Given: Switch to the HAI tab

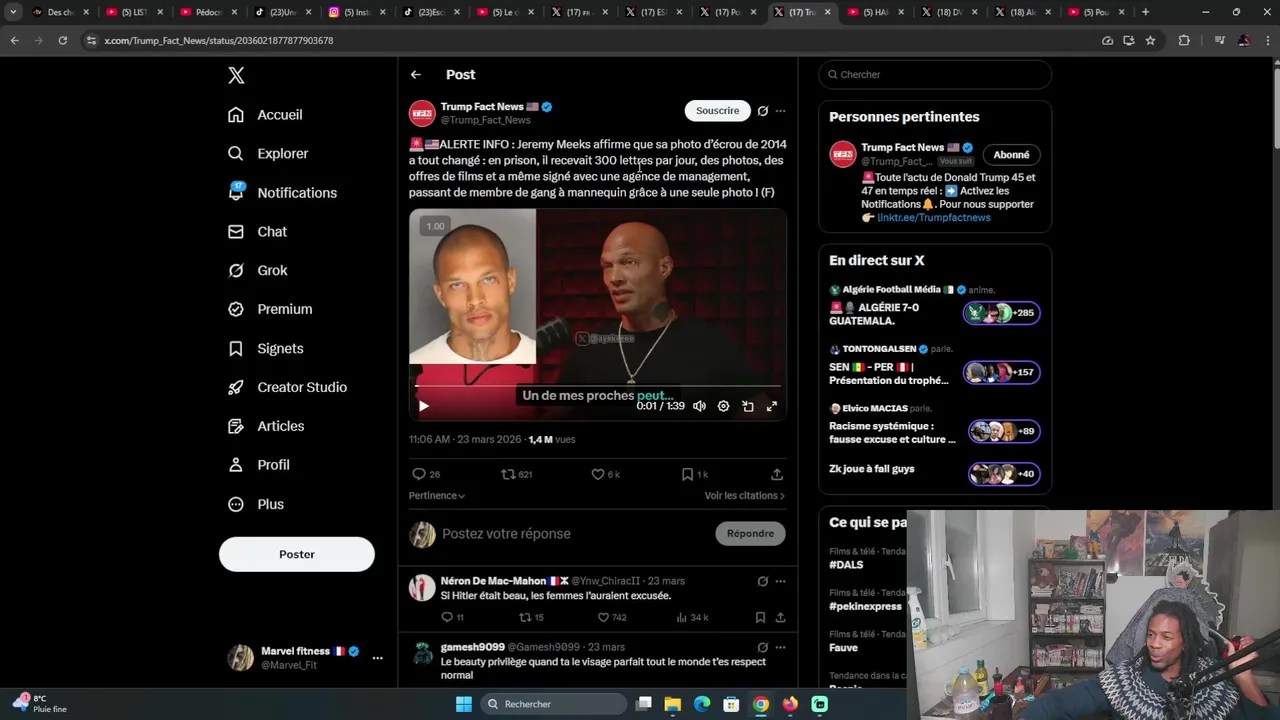Looking at the screenshot, I should tap(876, 12).
